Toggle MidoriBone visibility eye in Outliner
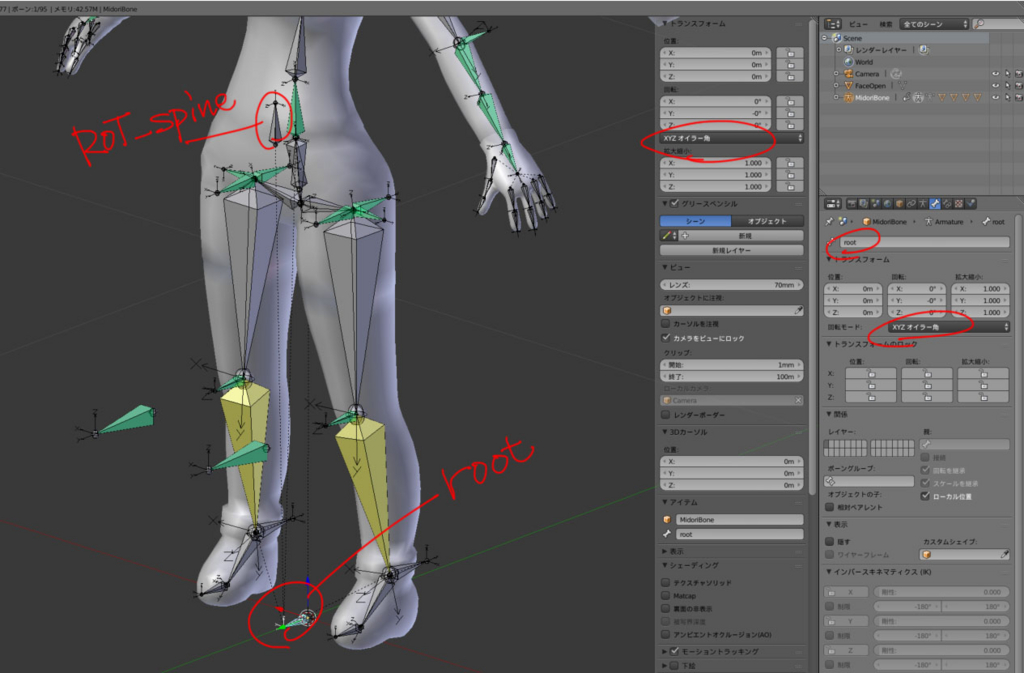Screen dimensions: 1024x673 pyautogui.click(x=996, y=98)
